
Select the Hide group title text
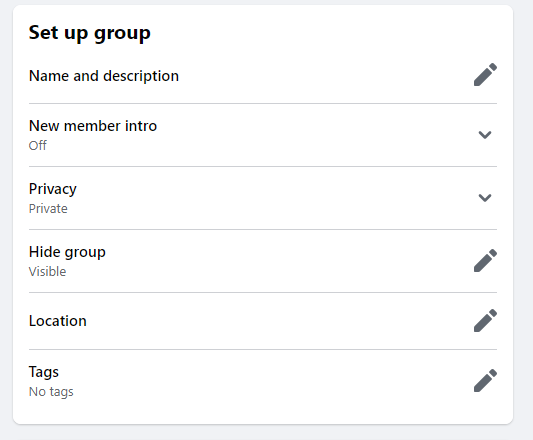click(x=67, y=252)
